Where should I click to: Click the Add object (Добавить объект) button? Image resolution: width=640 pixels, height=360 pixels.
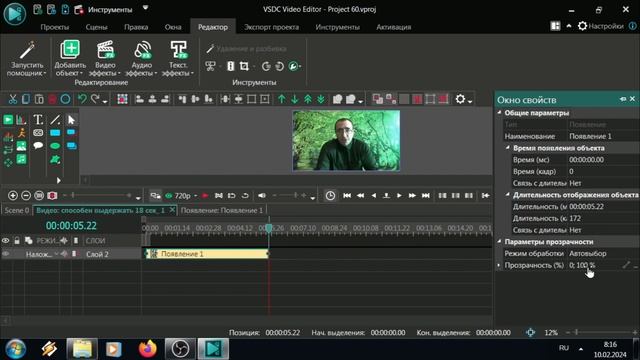tap(70, 58)
